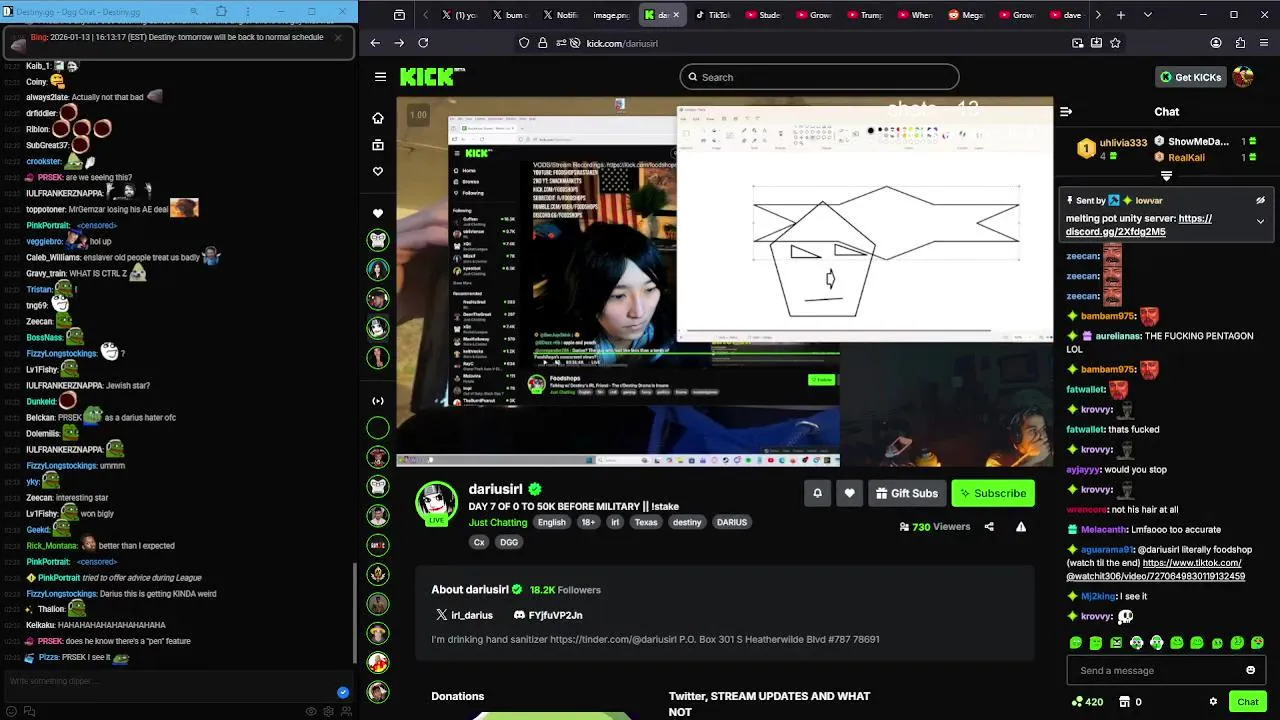Image resolution: width=1280 pixels, height=720 pixels.
Task: Open the extensions icon in DGG chat window
Action: pyautogui.click(x=221, y=11)
